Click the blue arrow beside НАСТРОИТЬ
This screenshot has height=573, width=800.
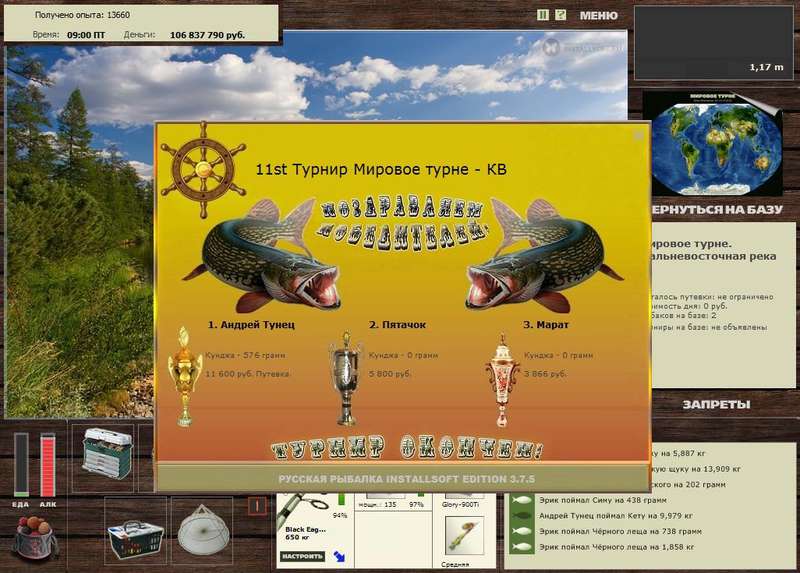click(339, 556)
